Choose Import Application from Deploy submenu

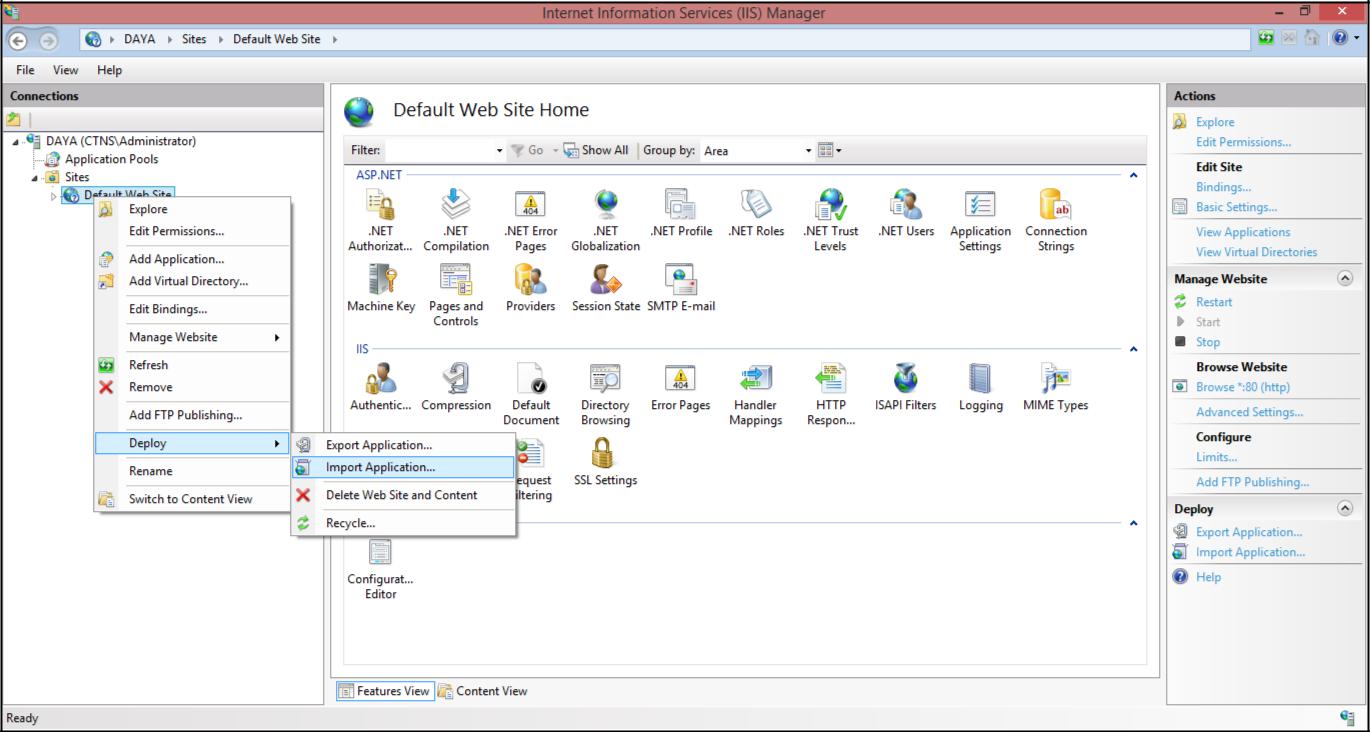tap(403, 467)
